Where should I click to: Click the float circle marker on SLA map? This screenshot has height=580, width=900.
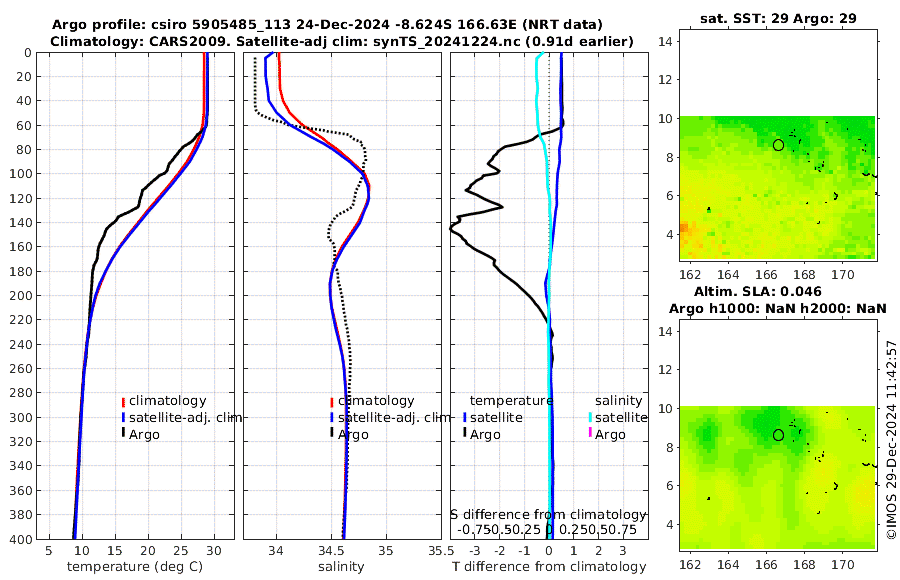(x=778, y=435)
